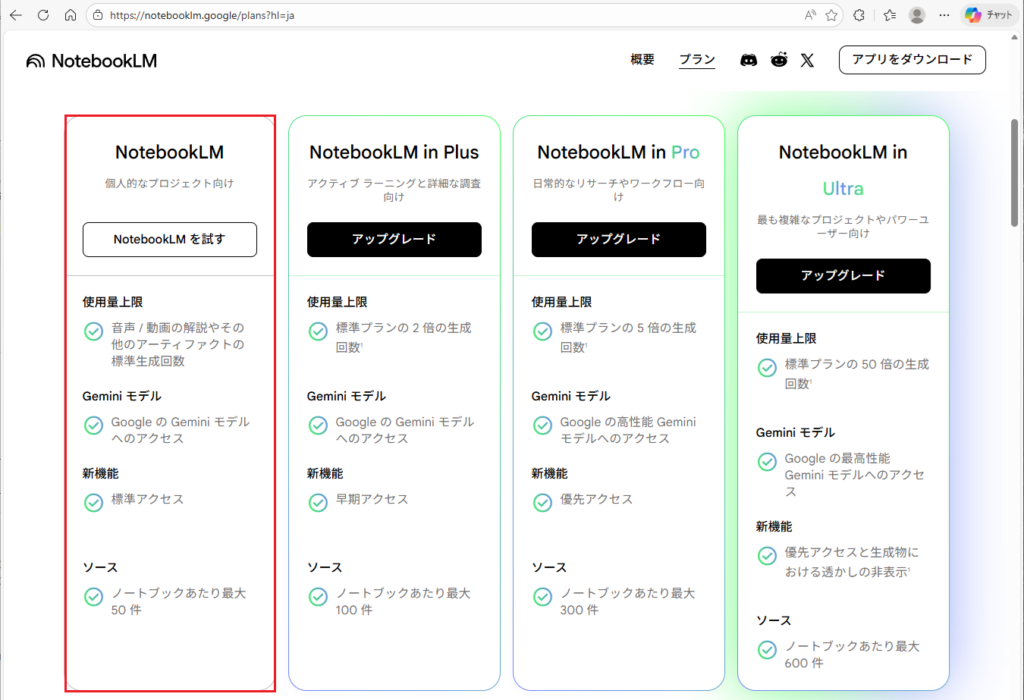This screenshot has width=1024, height=700.
Task: Add page to favorites star icon
Action: (831, 15)
